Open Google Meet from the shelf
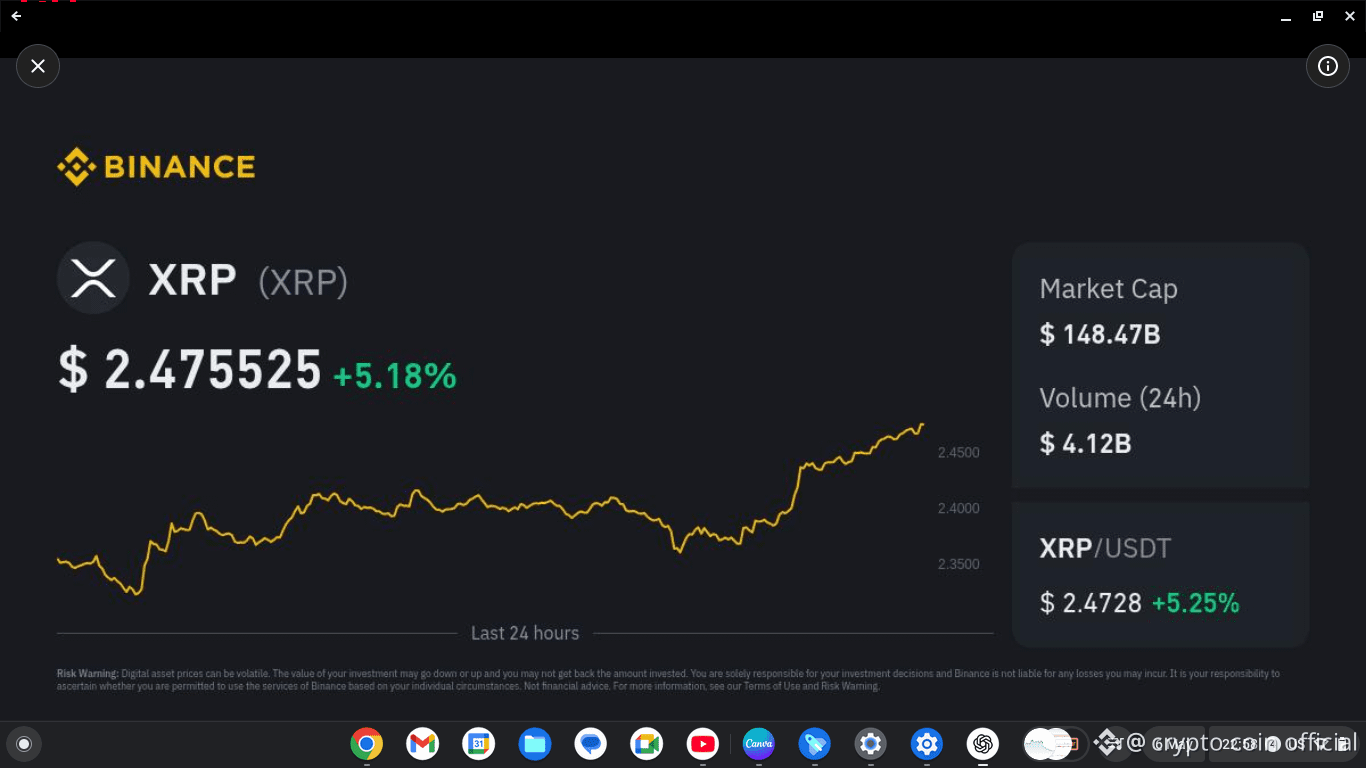Screen dimensions: 1366x768 pyautogui.click(x=647, y=744)
